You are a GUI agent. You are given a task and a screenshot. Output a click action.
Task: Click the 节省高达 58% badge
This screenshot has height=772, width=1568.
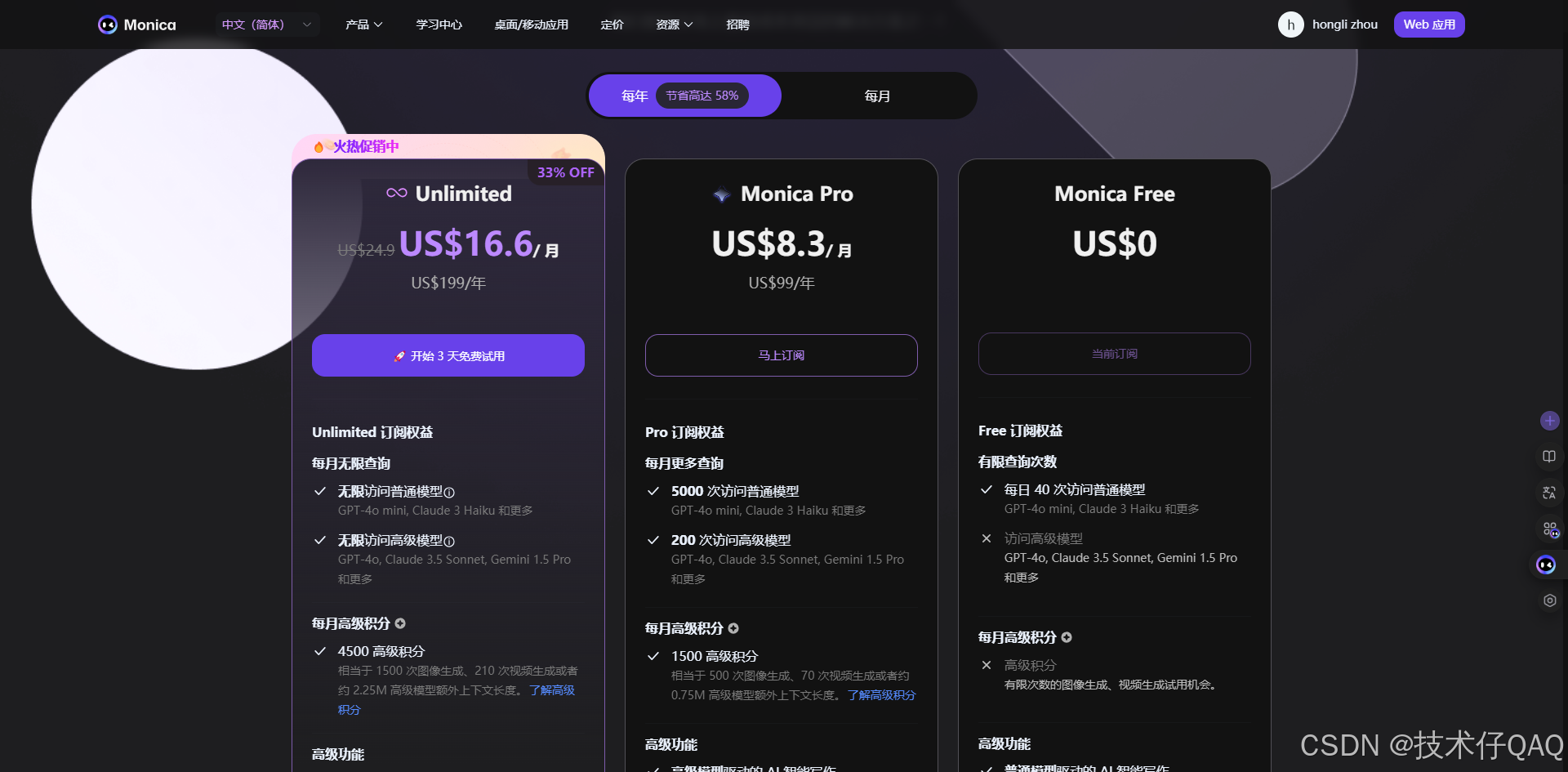pyautogui.click(x=702, y=96)
